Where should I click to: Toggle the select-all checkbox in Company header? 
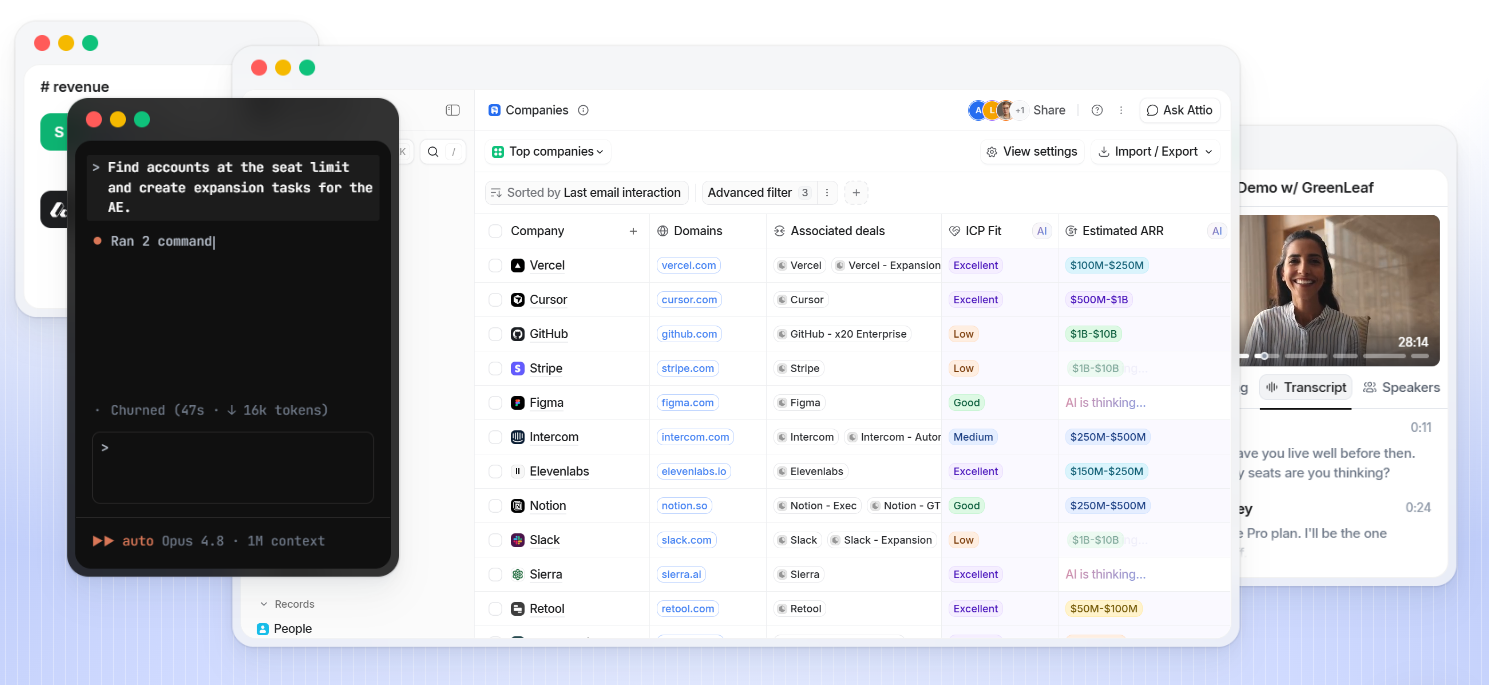point(495,231)
